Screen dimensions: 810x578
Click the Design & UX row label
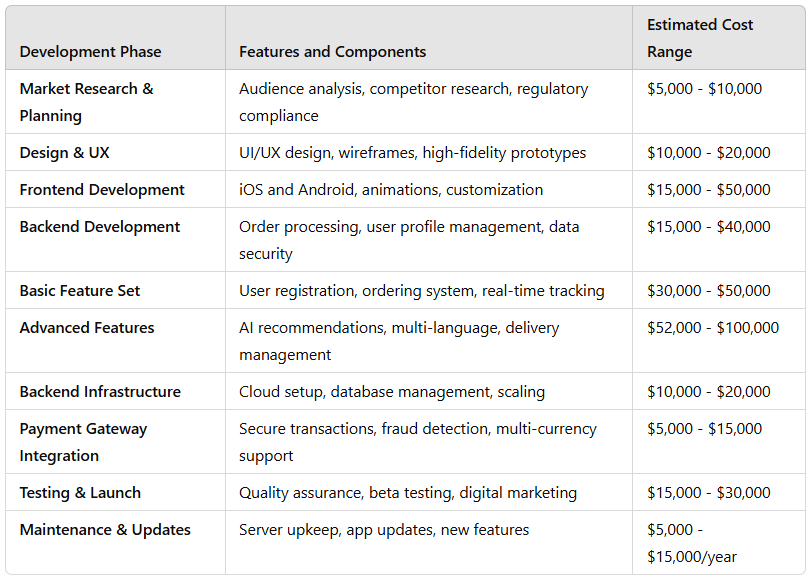click(x=65, y=153)
